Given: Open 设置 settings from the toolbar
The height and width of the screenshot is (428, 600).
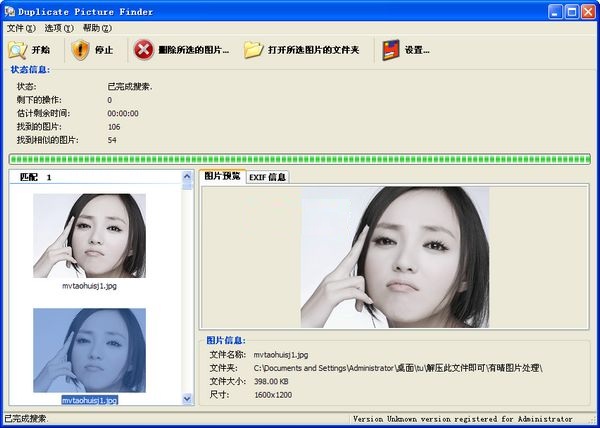Looking at the screenshot, I should (390, 49).
